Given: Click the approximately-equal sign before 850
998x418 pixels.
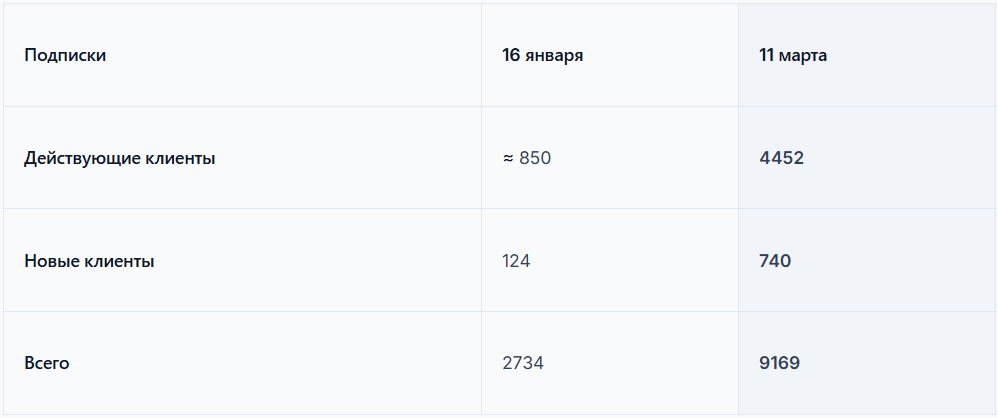Looking at the screenshot, I should (x=508, y=158).
